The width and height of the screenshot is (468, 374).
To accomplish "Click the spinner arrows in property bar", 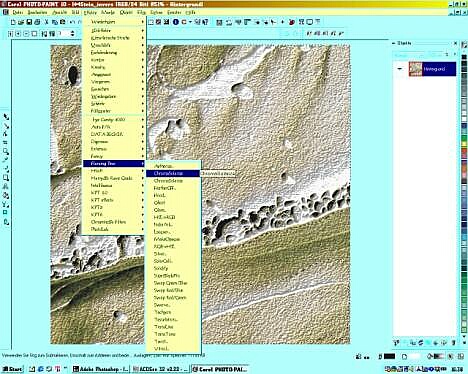I will click(72, 33).
